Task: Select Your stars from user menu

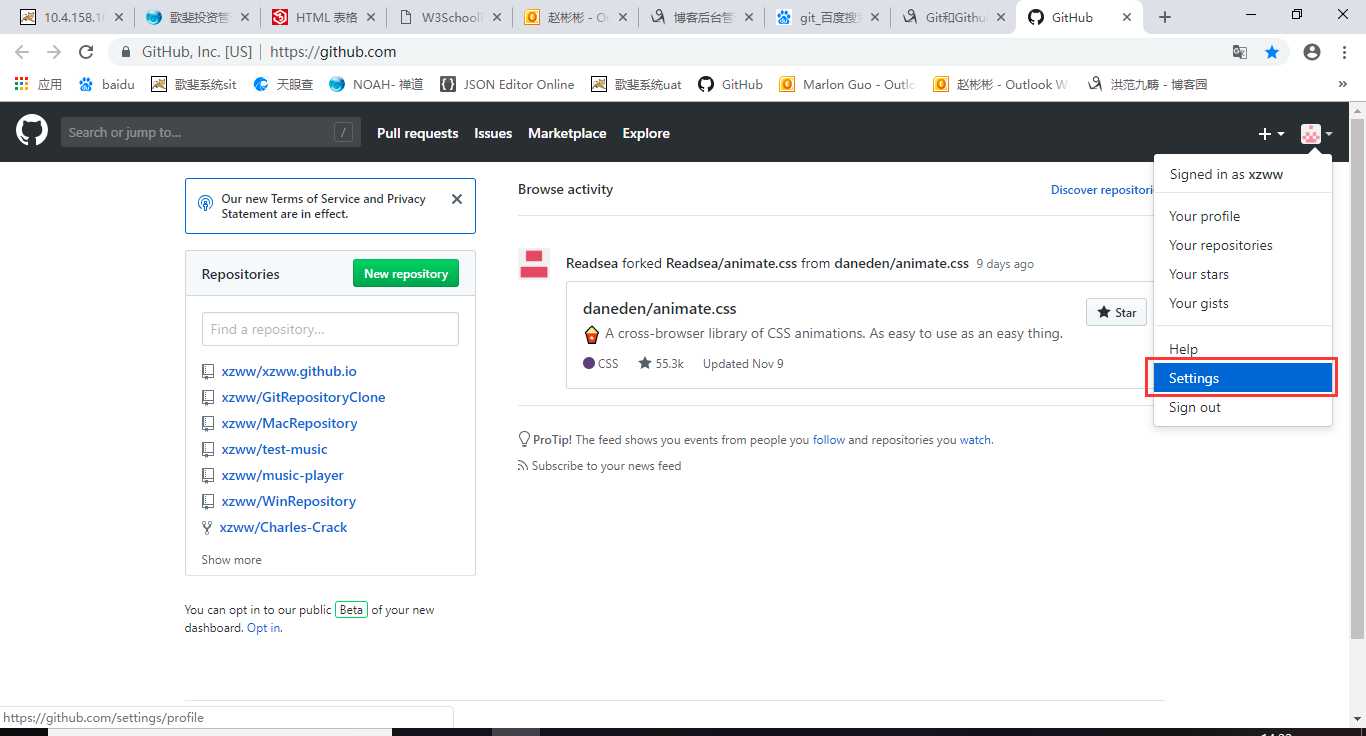Action: (1243, 274)
